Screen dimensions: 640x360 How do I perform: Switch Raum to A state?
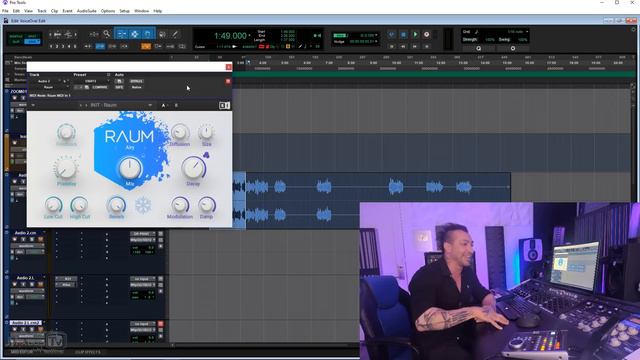(163, 105)
